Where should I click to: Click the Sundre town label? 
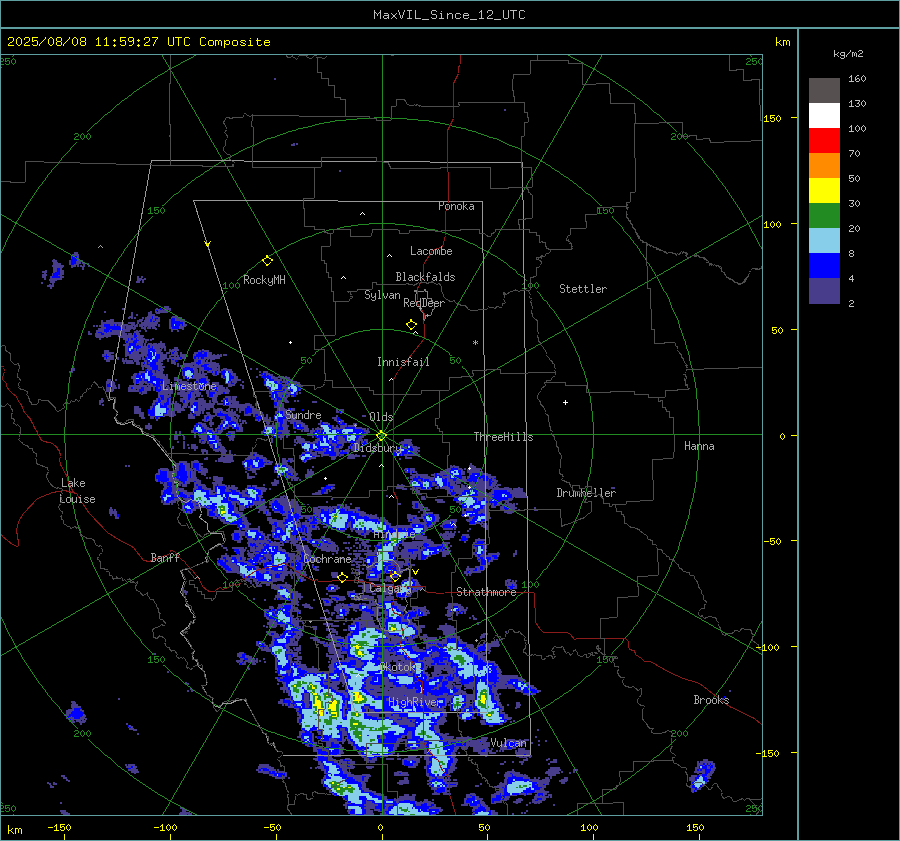[303, 414]
